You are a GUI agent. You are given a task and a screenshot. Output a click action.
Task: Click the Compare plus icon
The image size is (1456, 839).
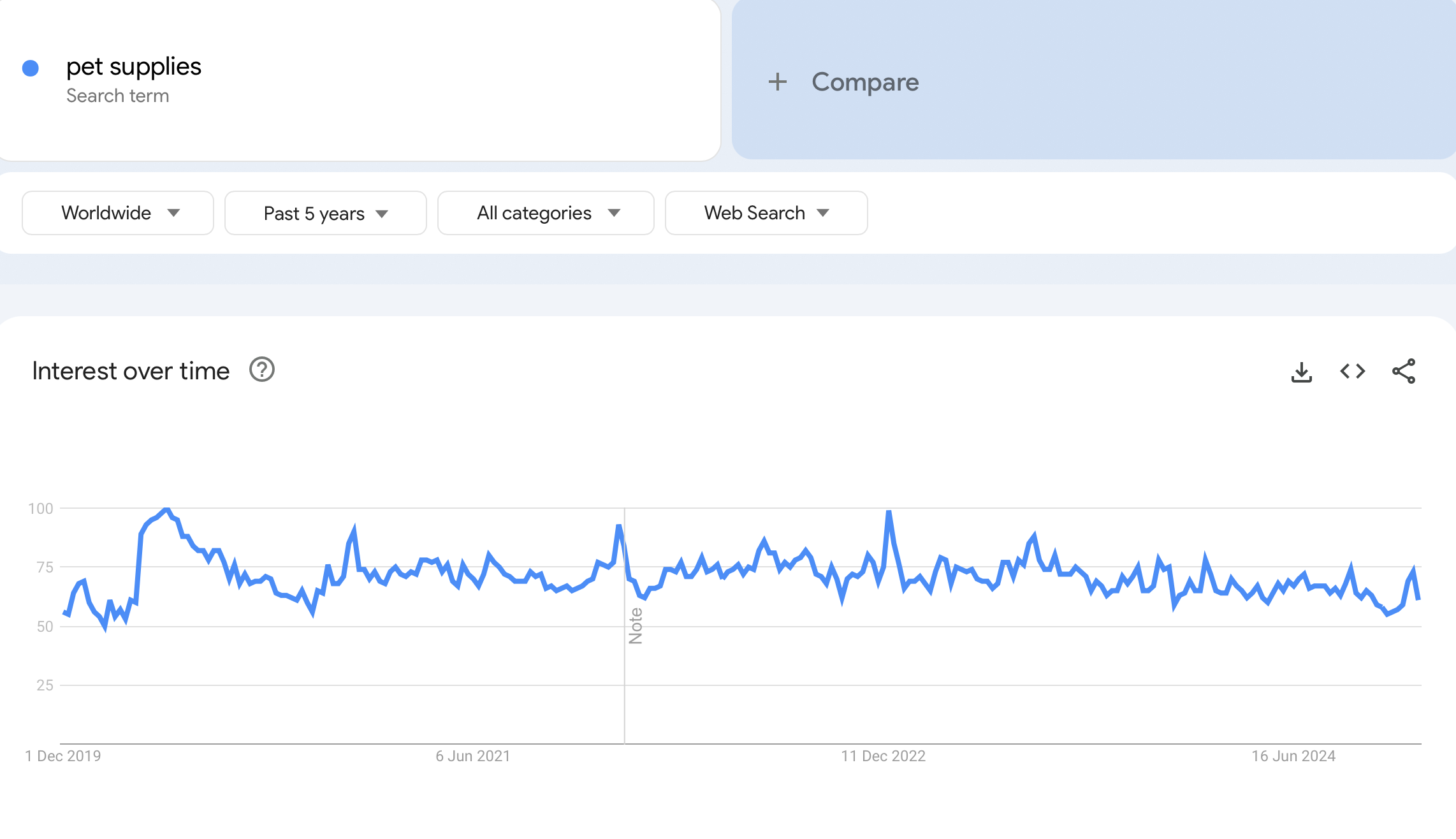point(779,81)
